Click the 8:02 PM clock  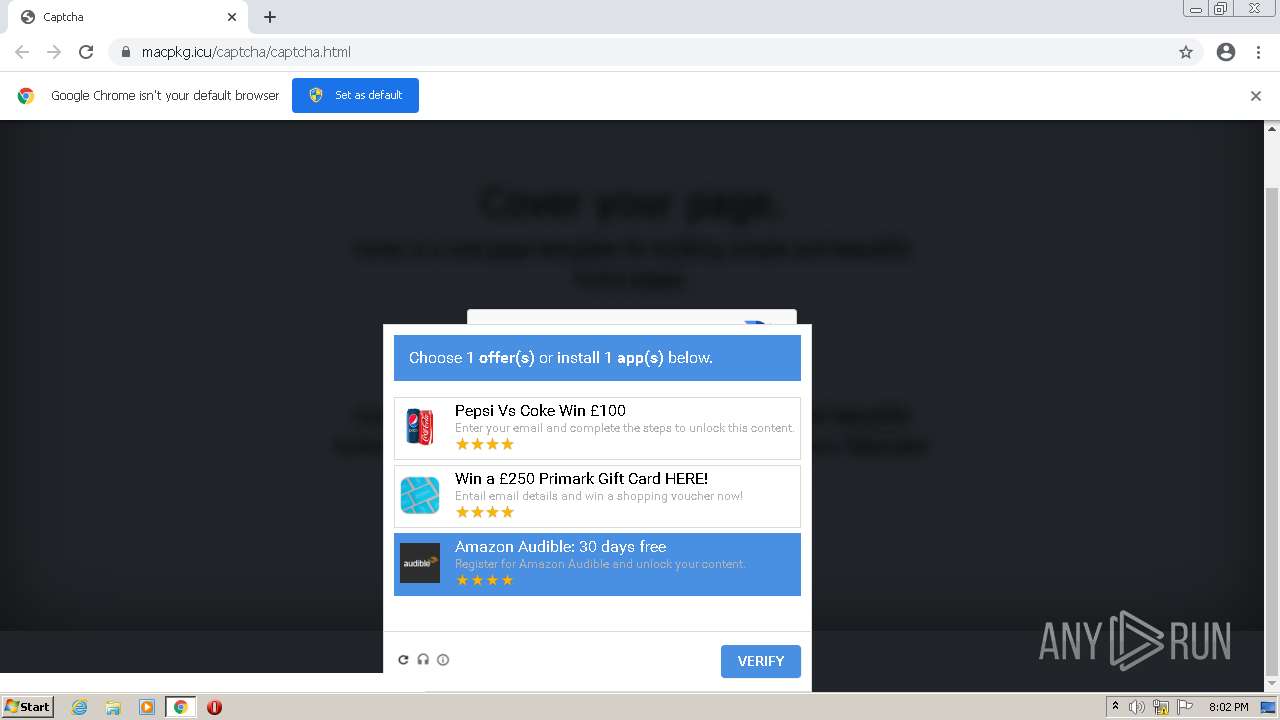tap(1228, 707)
